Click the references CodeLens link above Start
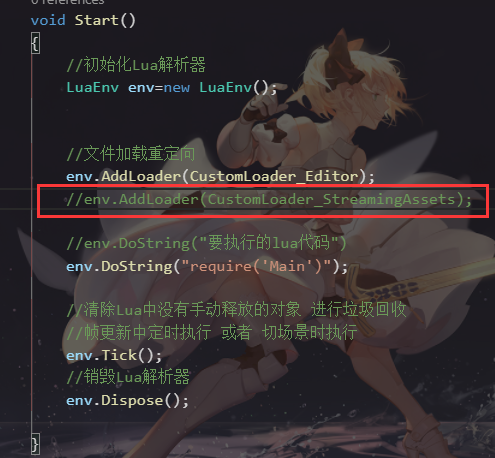 coord(68,2)
